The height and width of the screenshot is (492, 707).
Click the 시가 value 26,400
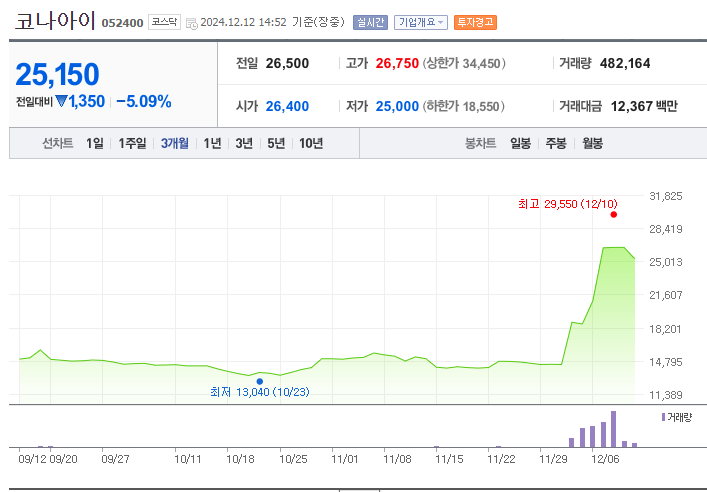pos(287,106)
